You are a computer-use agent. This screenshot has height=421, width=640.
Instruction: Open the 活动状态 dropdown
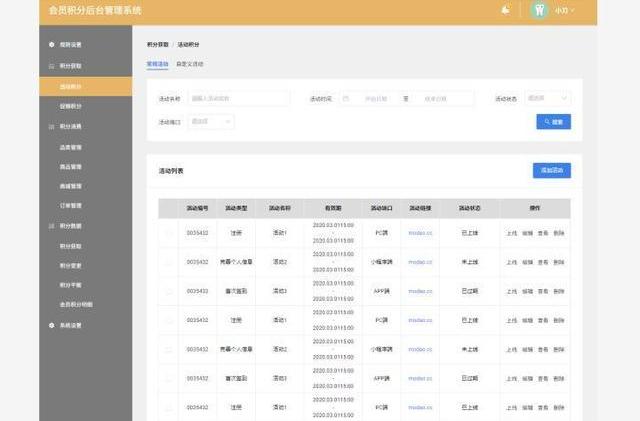(547, 98)
